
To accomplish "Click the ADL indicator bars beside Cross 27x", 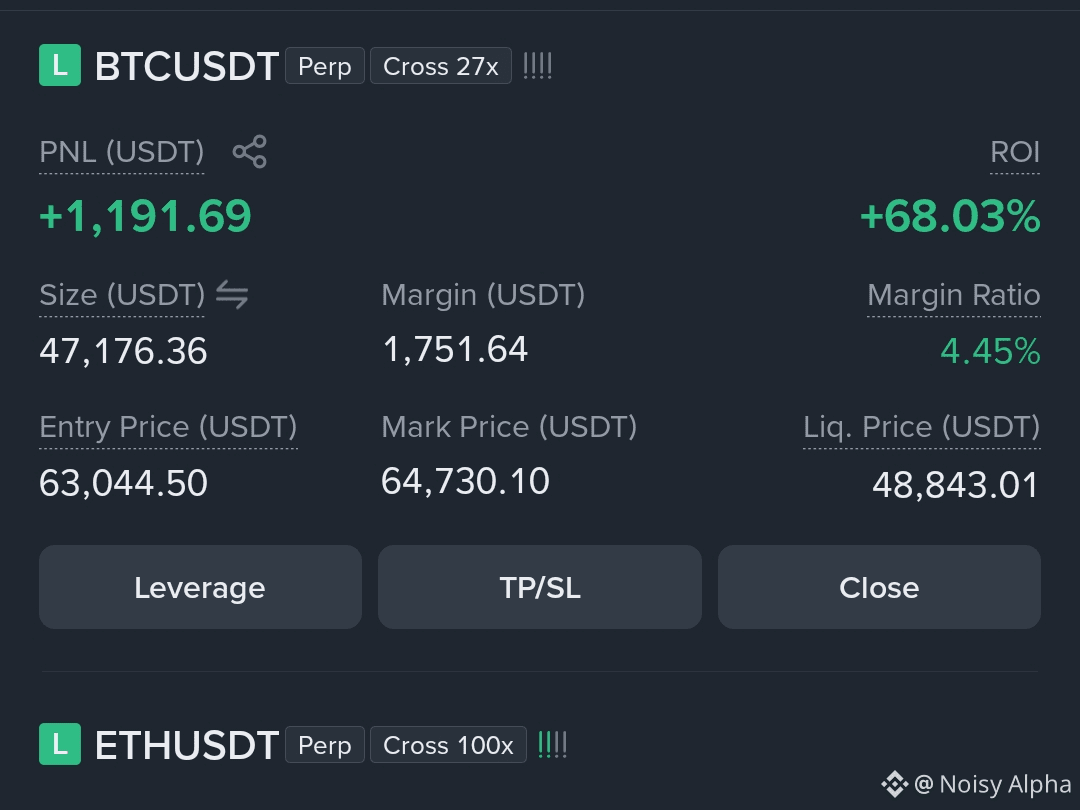I will click(537, 66).
